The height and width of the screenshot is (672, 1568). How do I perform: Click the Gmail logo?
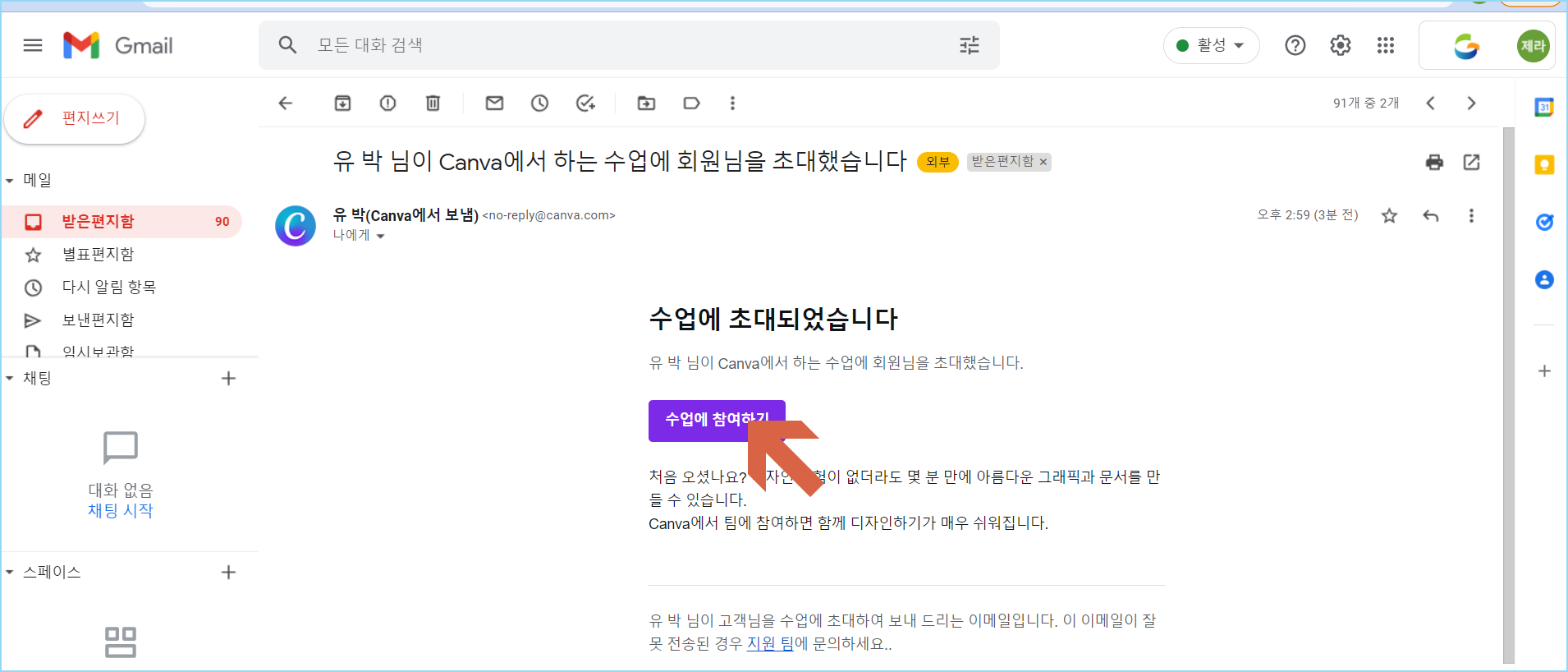118,45
